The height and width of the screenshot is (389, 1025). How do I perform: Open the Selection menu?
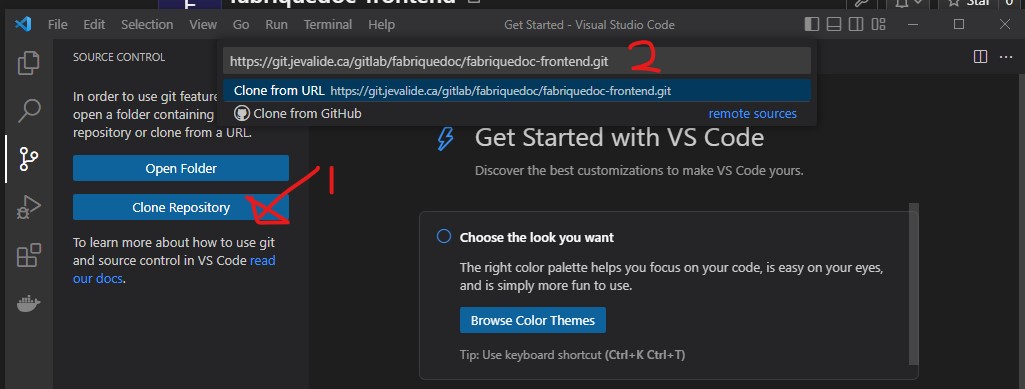tap(147, 25)
